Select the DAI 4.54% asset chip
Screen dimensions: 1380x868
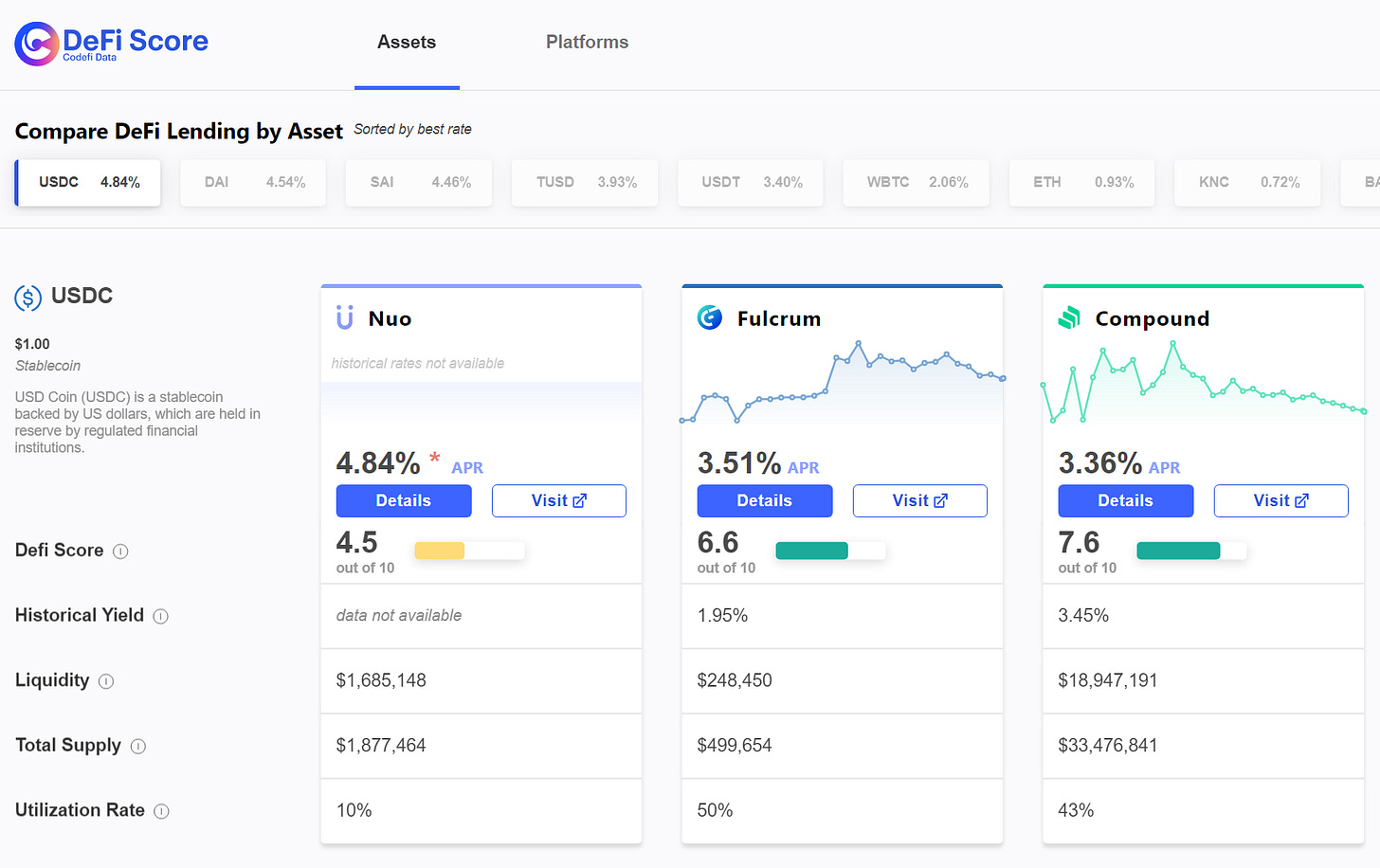pyautogui.click(x=253, y=182)
